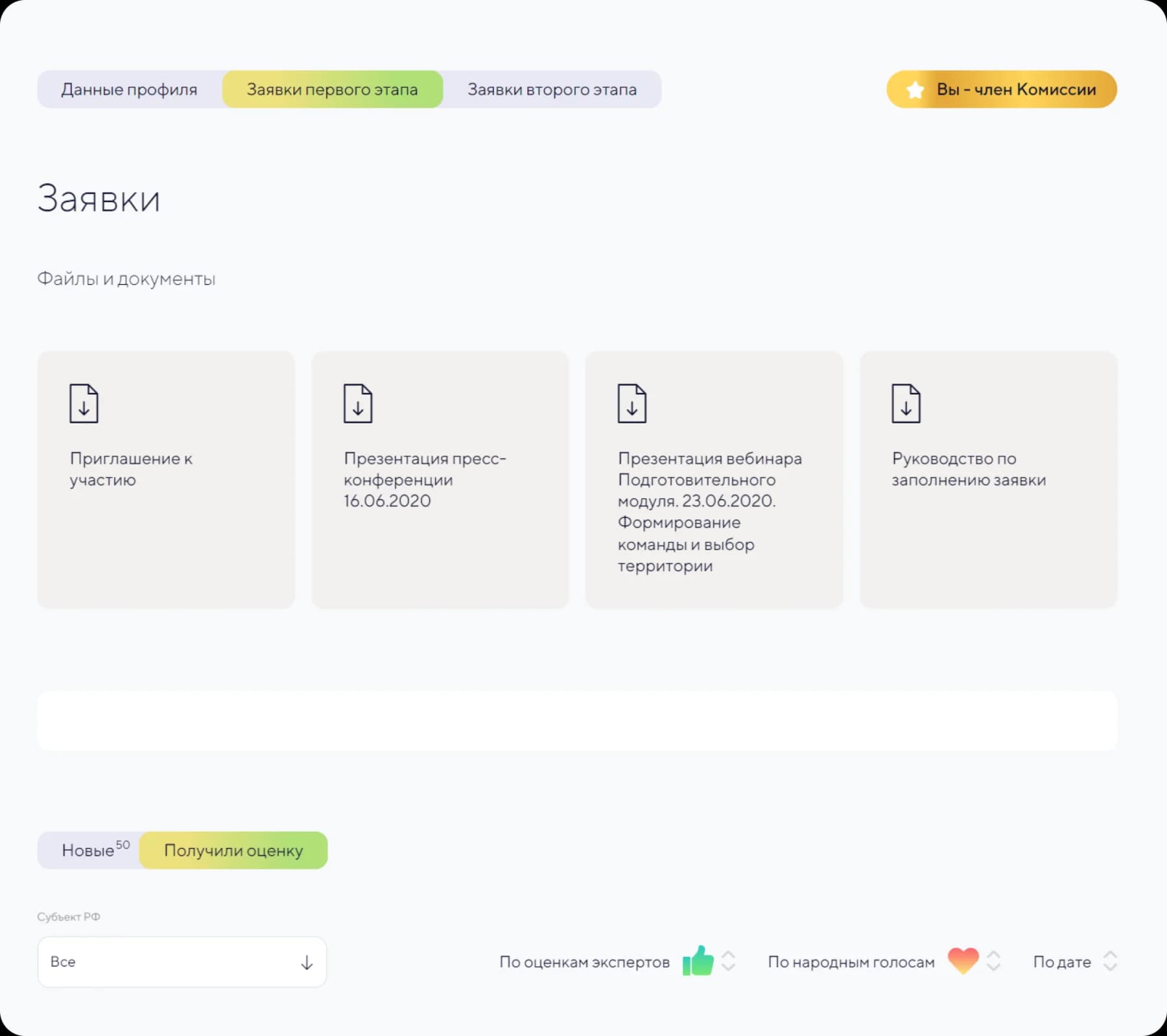
Task: Click download icon for Презентация пресс-конференции
Action: pos(358,403)
